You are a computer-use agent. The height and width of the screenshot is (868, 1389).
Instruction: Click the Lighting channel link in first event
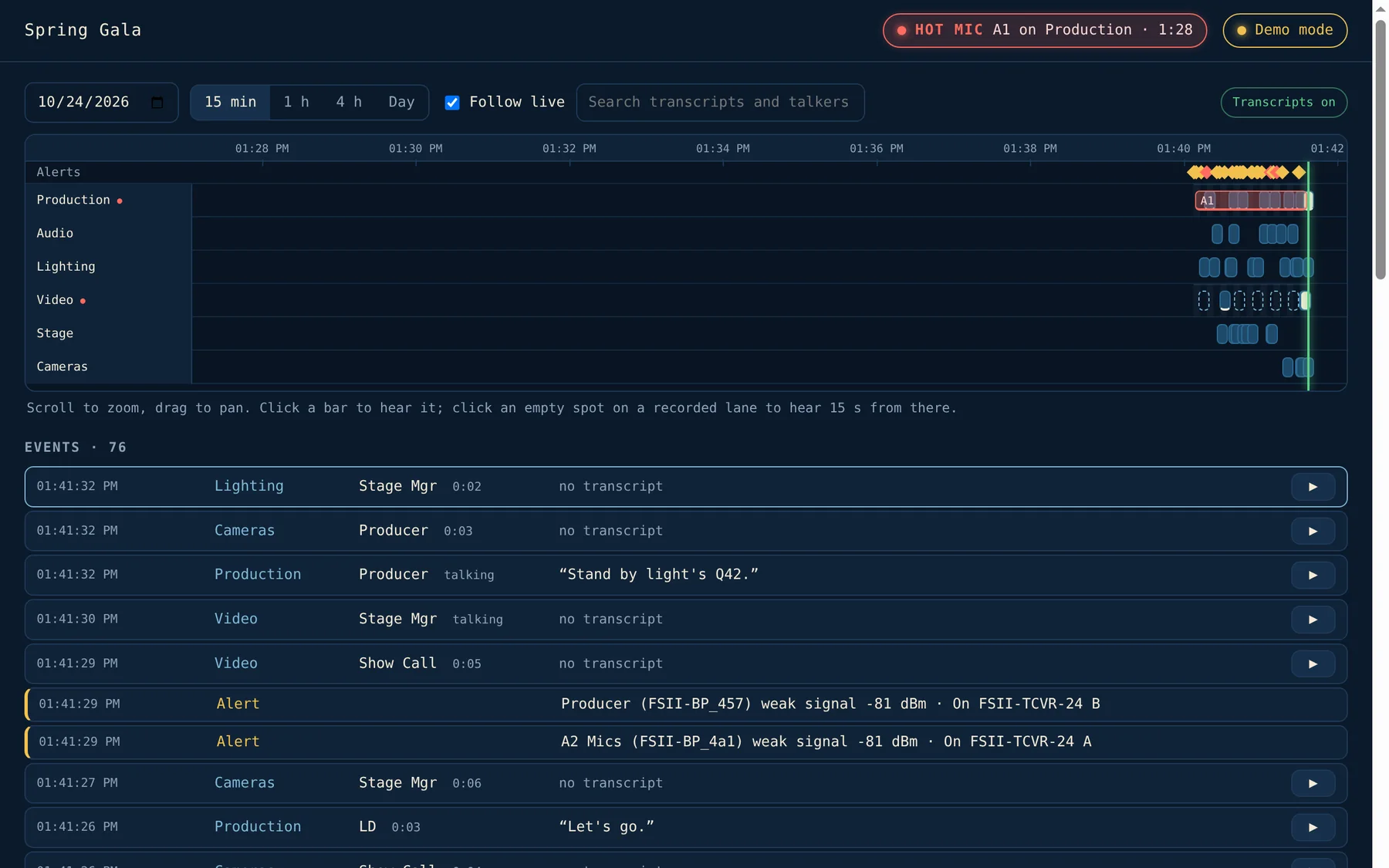[x=248, y=486]
